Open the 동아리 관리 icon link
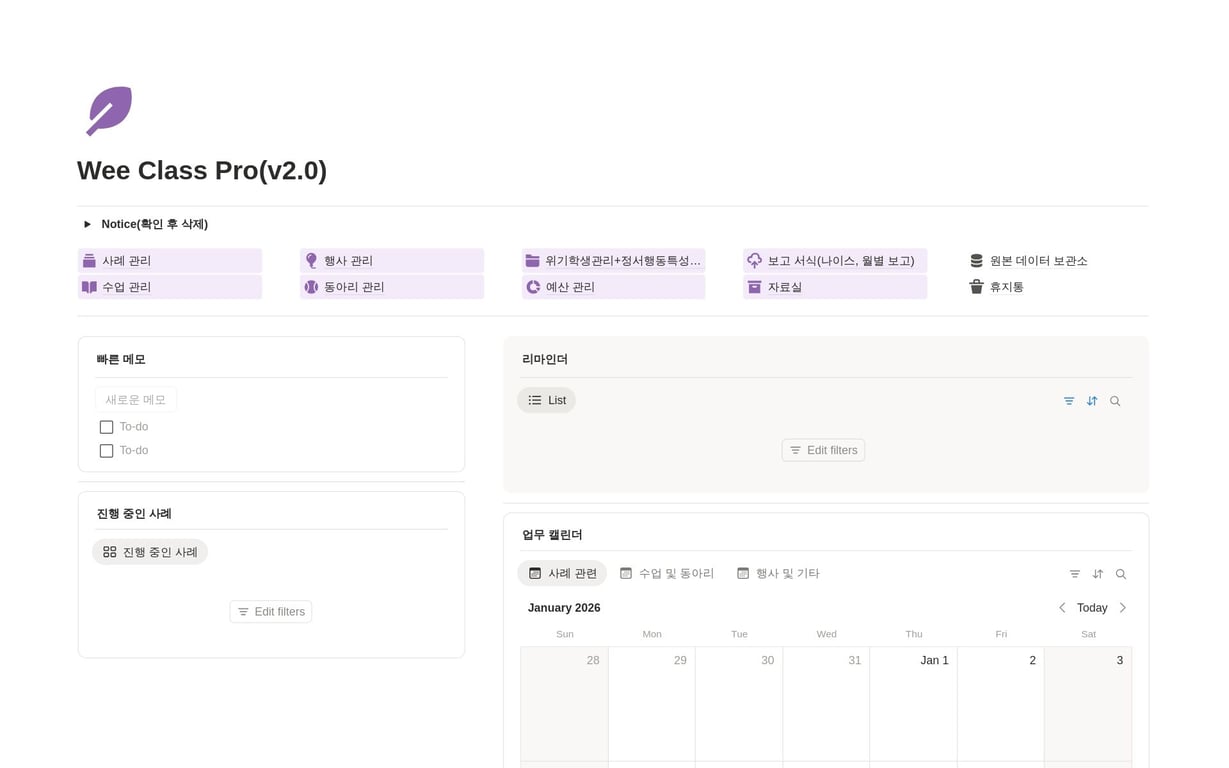This screenshot has width=1229, height=768. pos(311,287)
